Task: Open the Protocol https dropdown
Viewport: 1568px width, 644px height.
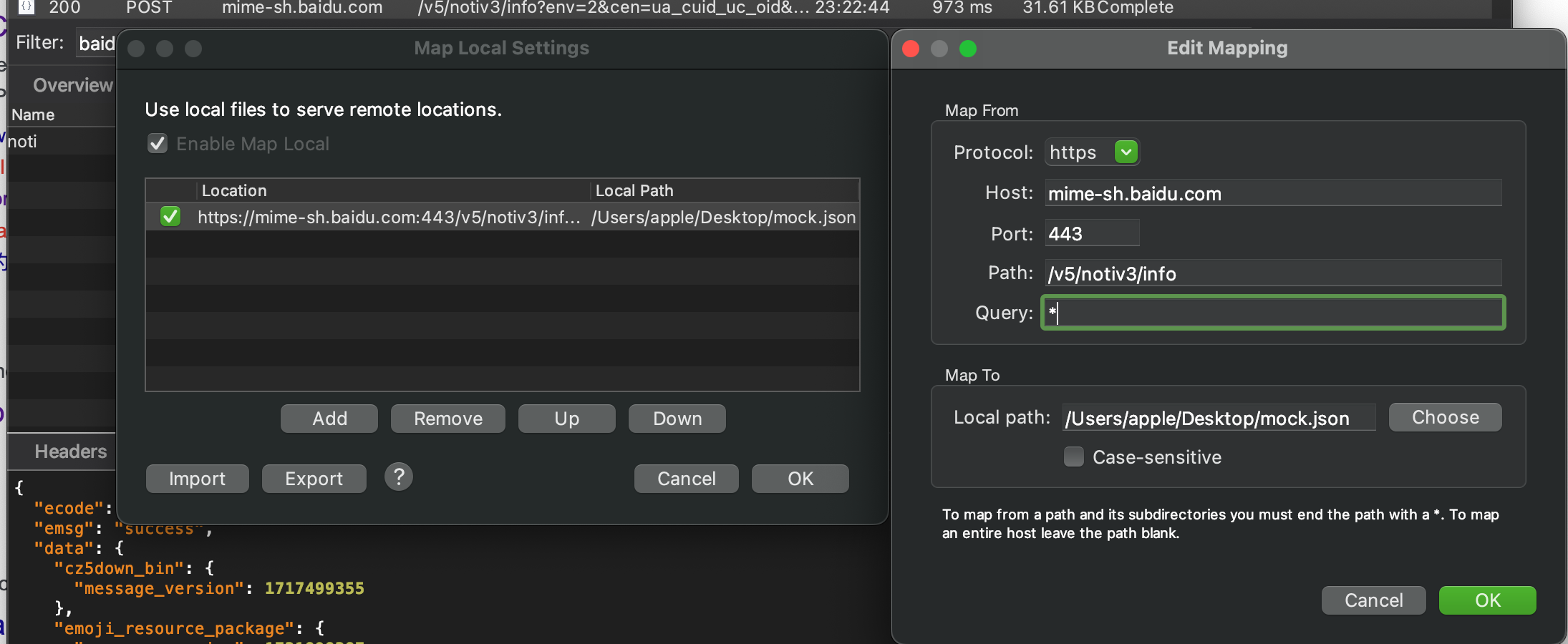Action: click(1126, 152)
